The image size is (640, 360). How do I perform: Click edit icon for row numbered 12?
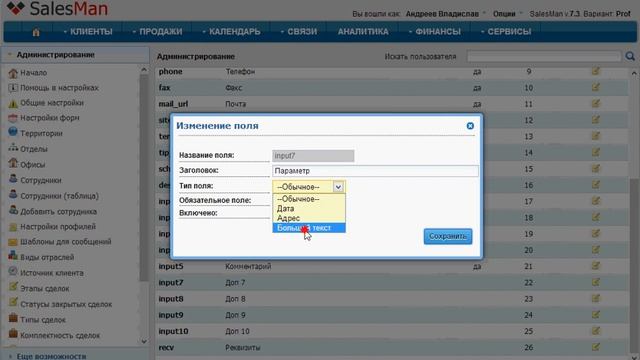pos(596,120)
